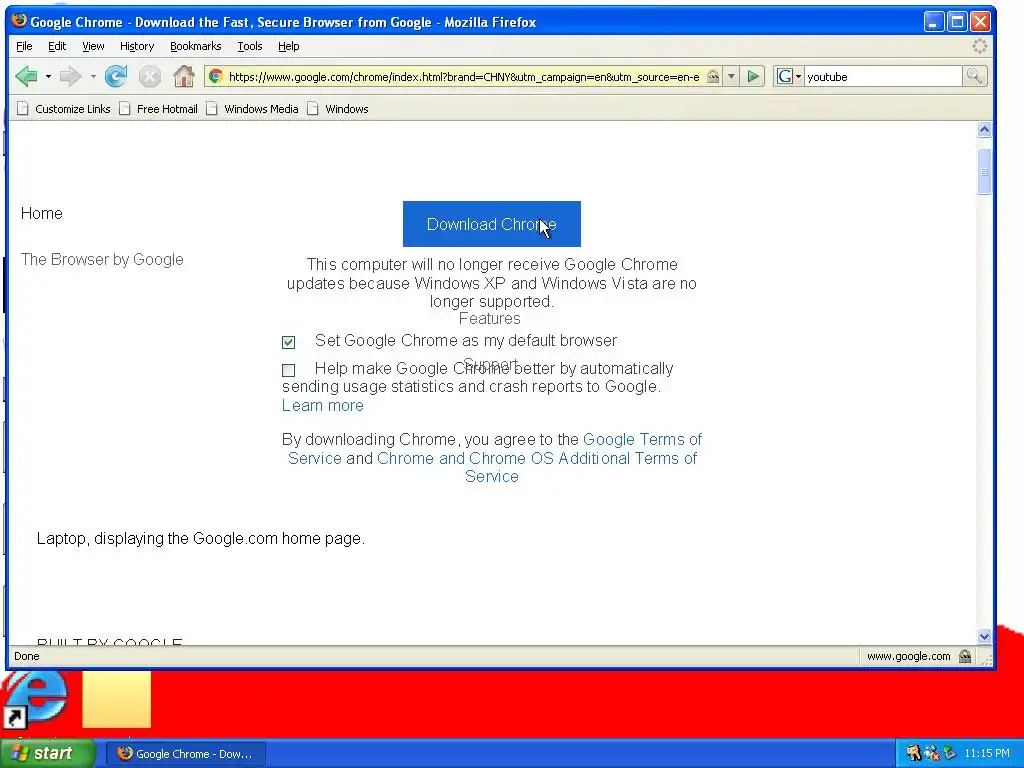Click the second system tray icon
The image size is (1024, 768).
click(x=931, y=754)
